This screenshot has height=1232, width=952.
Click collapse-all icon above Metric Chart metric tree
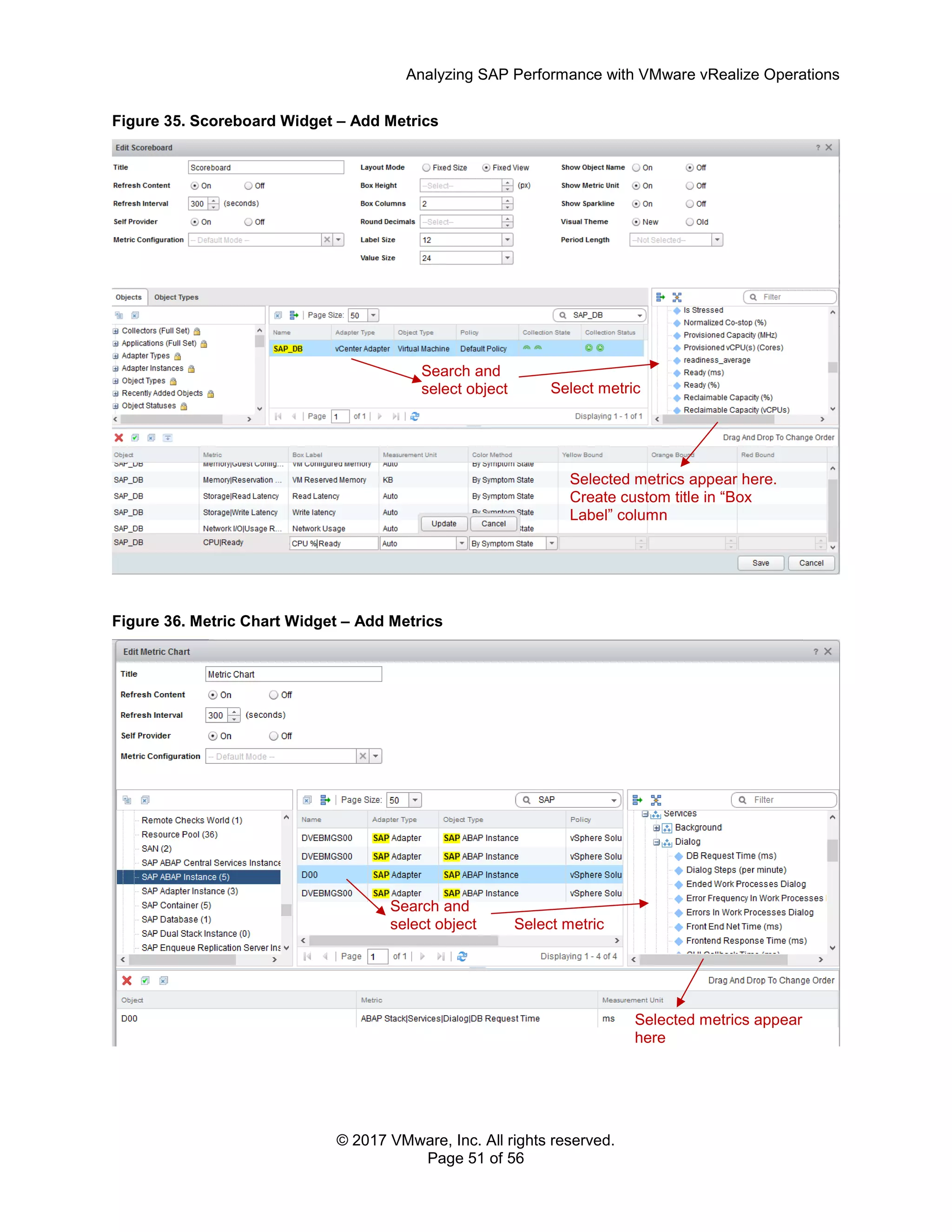coord(638,800)
